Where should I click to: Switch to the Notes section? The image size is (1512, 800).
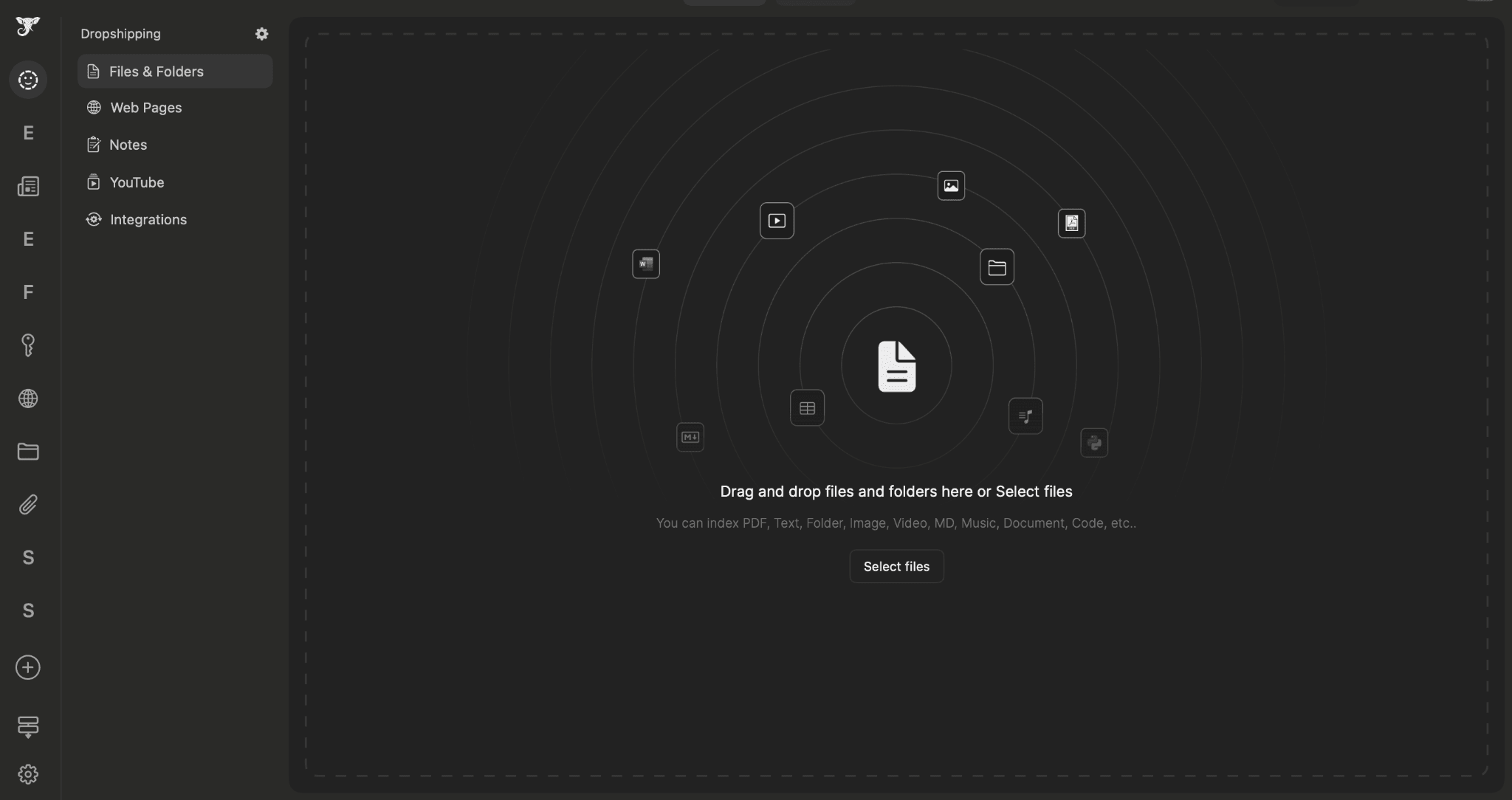point(128,145)
